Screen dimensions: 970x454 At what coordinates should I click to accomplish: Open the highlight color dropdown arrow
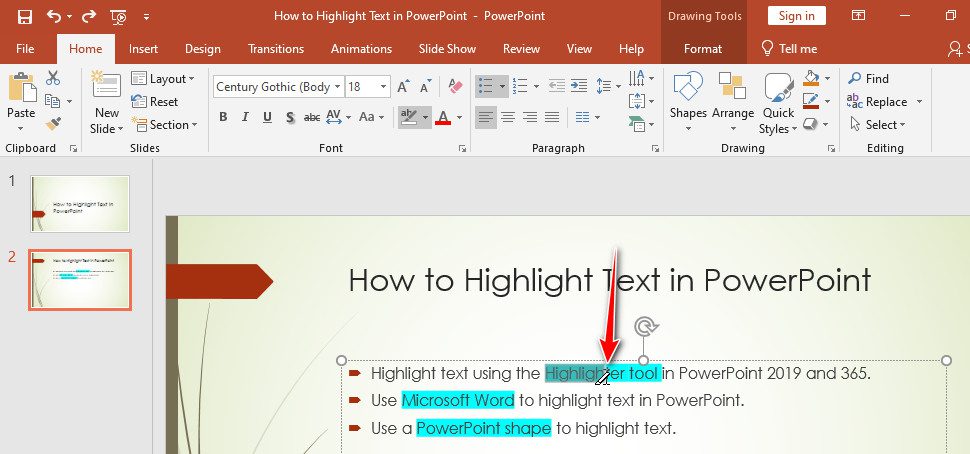point(425,117)
